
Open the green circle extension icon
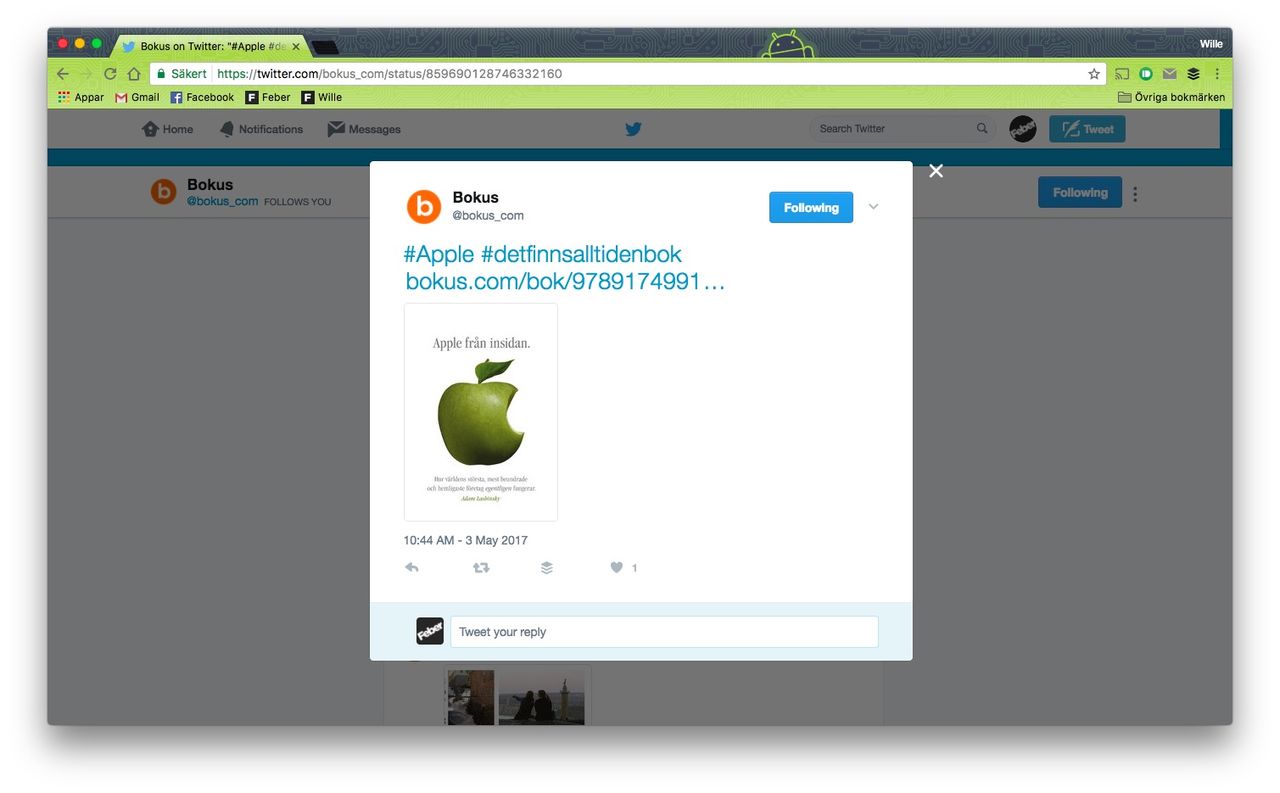1146,74
